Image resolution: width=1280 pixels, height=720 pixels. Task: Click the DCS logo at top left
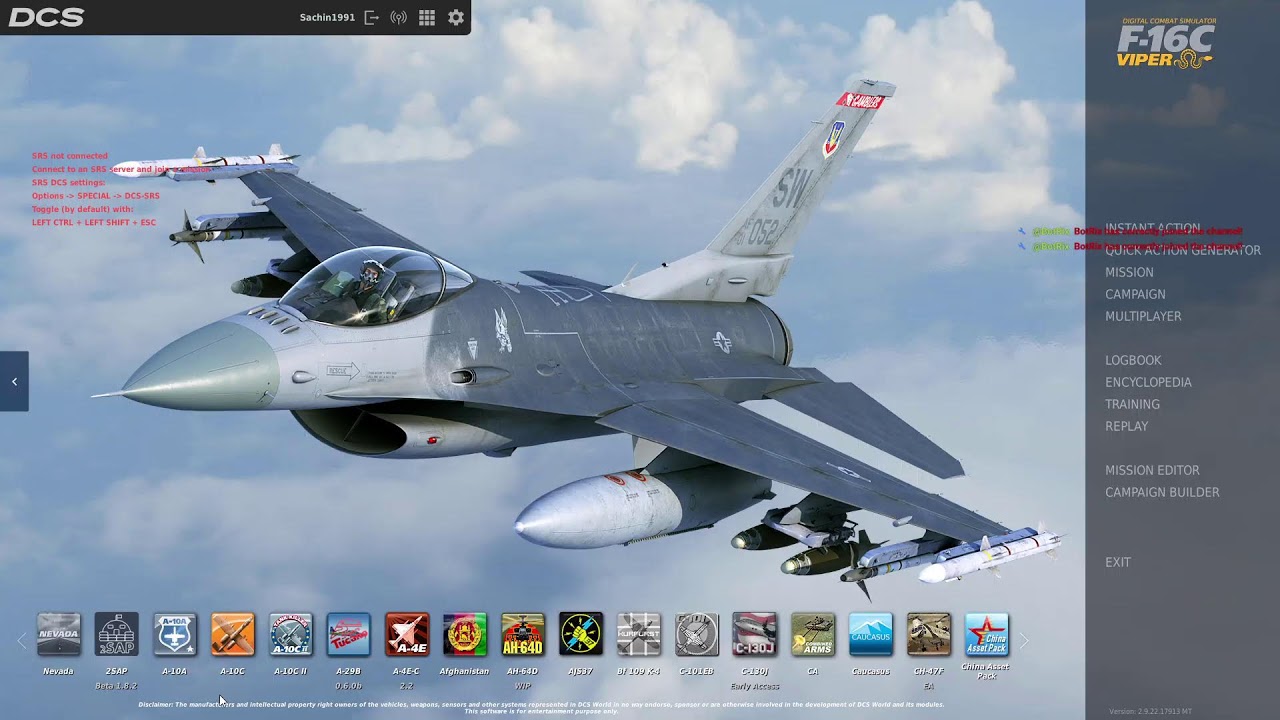(46, 17)
